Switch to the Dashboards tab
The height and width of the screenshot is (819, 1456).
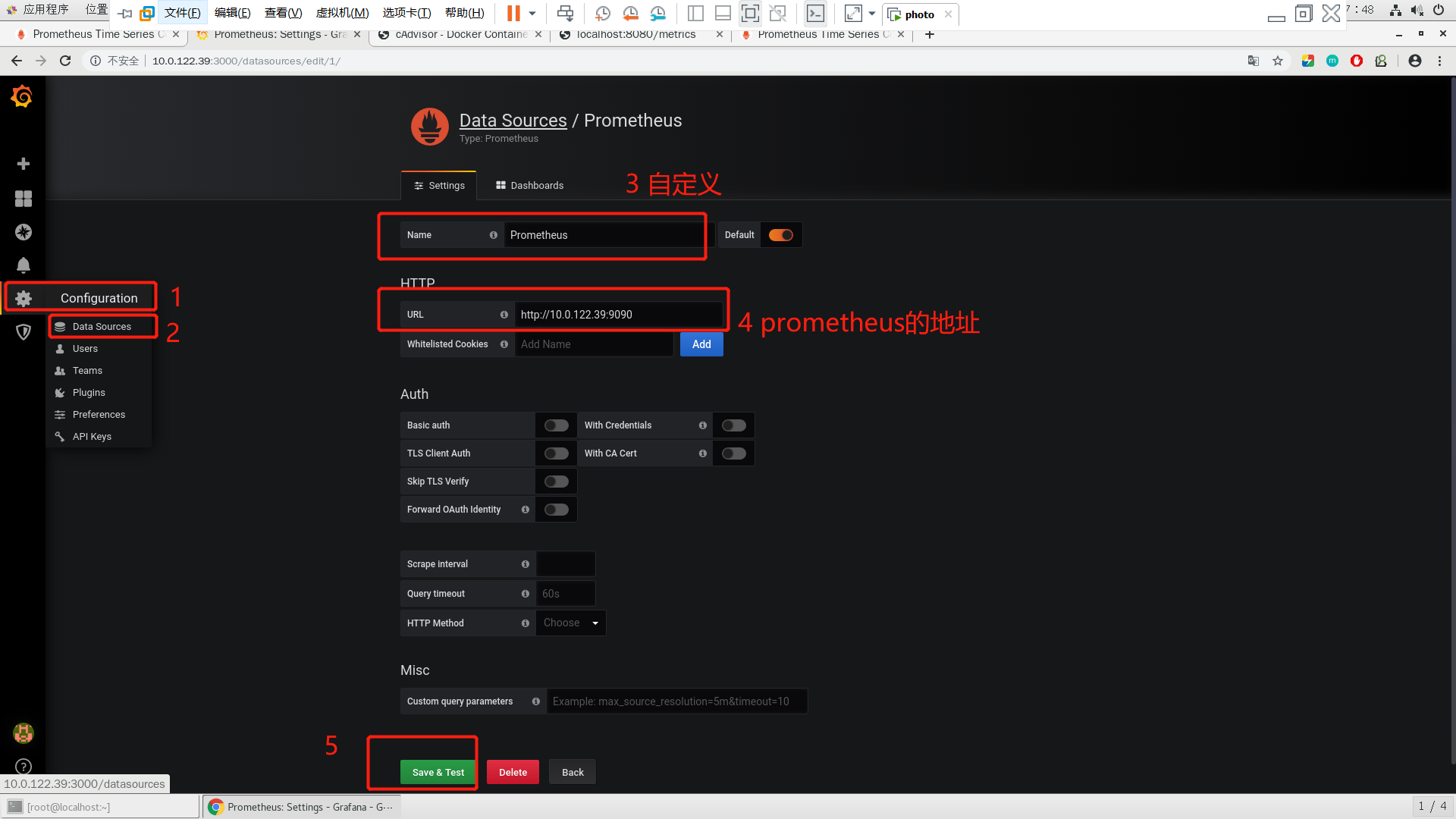click(x=529, y=186)
